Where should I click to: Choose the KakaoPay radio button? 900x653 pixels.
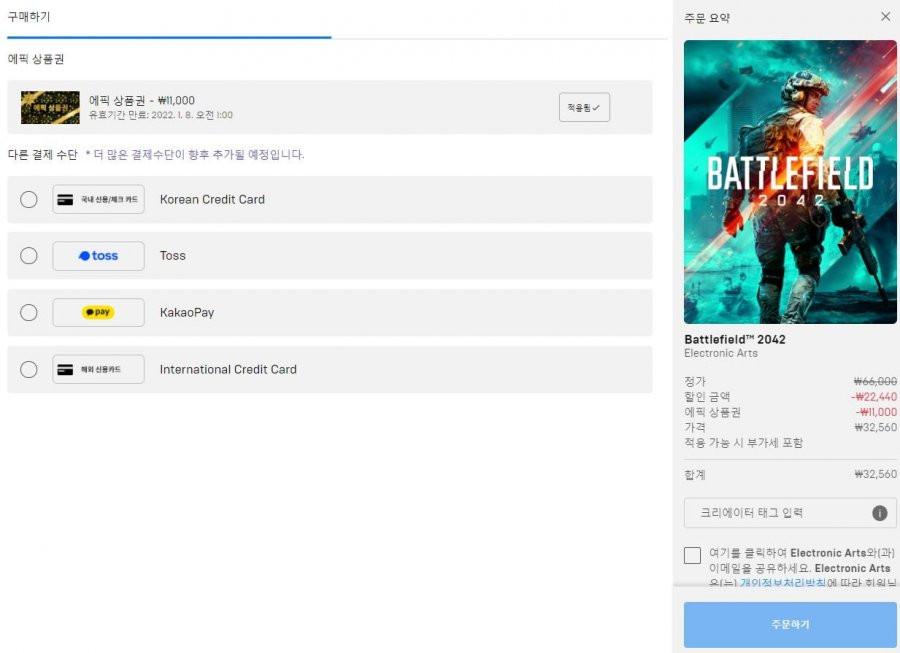pyautogui.click(x=29, y=313)
